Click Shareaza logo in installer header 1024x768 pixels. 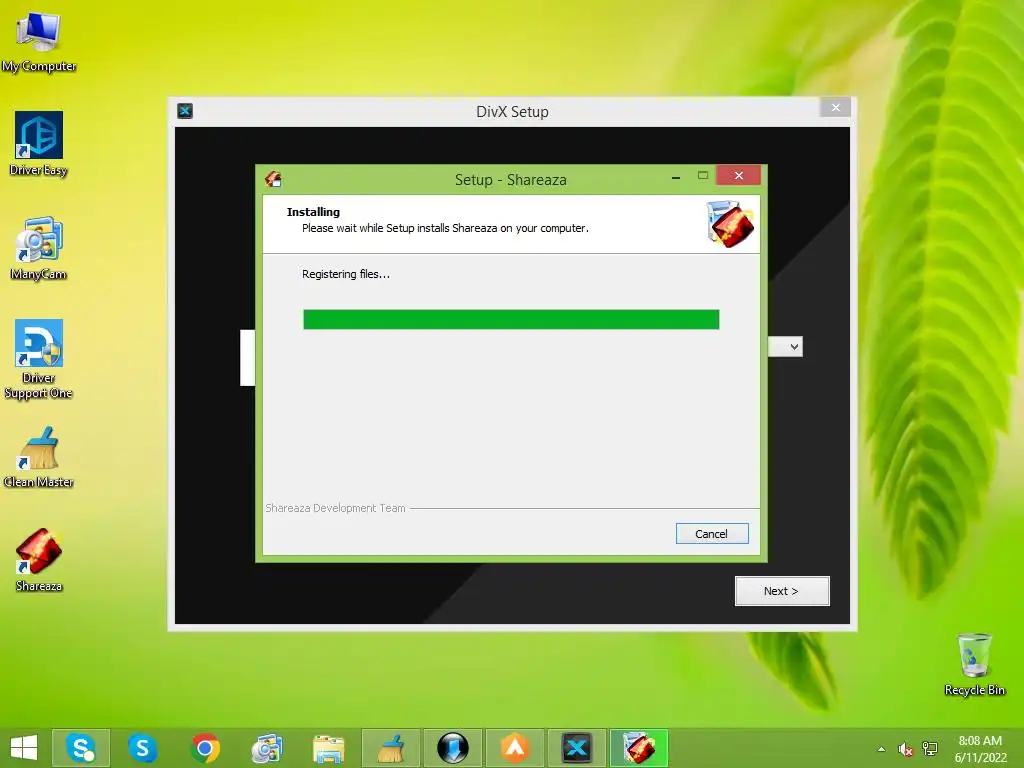[x=730, y=224]
